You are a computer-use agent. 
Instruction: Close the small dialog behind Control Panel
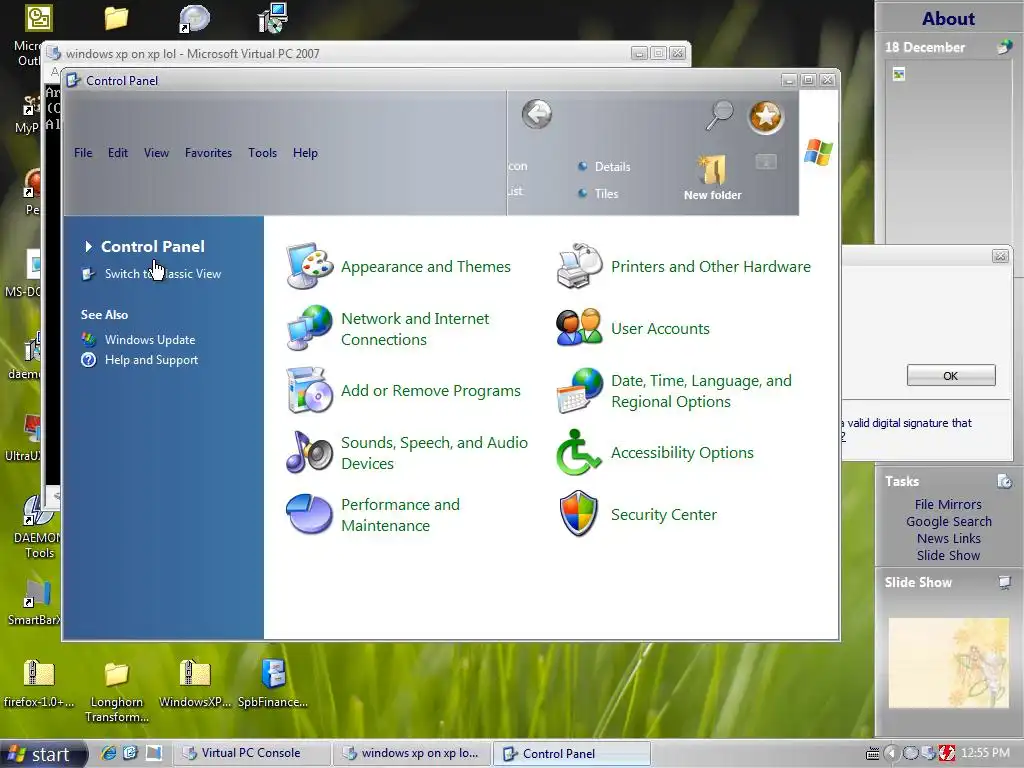click(x=1000, y=256)
